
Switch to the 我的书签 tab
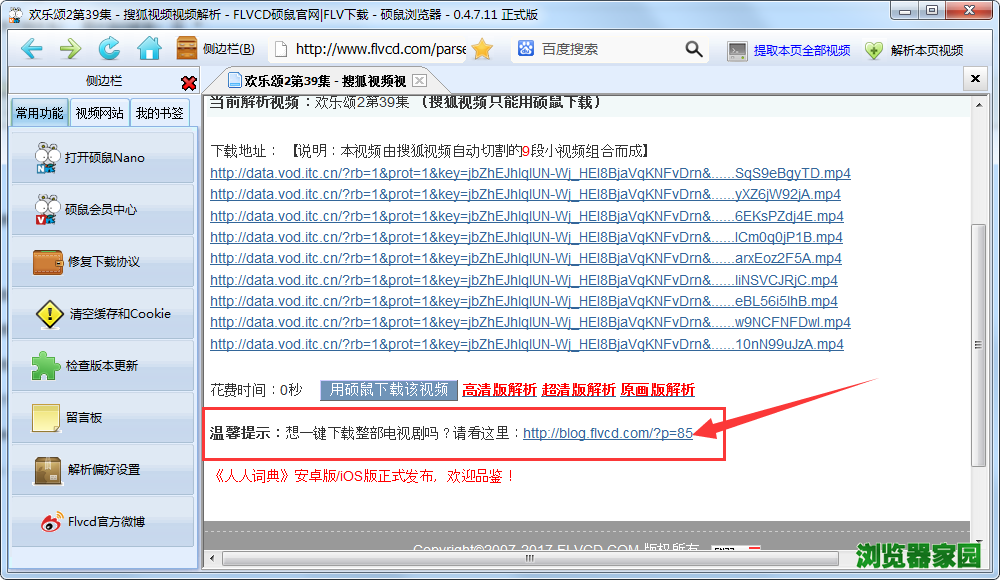point(160,113)
